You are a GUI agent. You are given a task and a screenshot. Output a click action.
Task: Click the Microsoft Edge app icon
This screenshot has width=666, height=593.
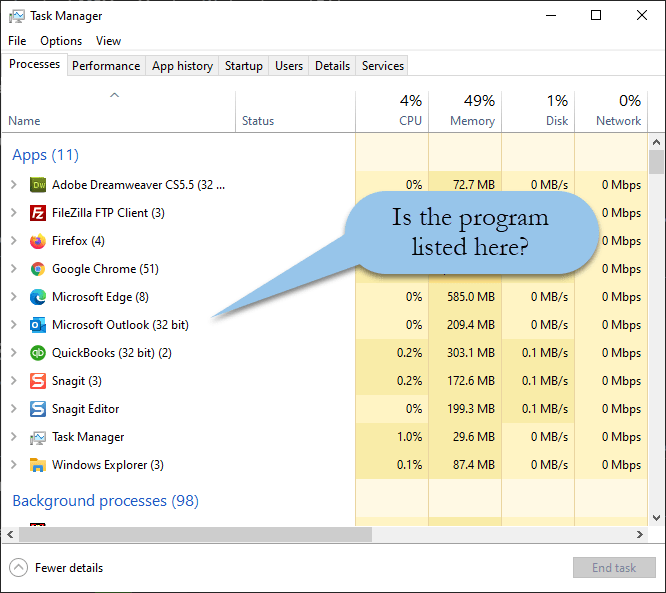tap(38, 297)
